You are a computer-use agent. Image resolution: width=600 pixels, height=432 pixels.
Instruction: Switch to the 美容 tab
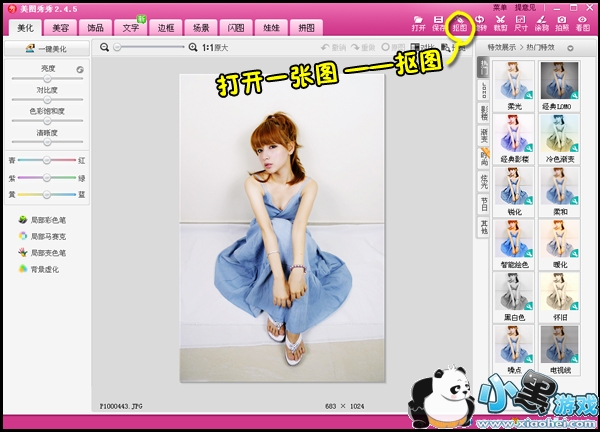(61, 27)
